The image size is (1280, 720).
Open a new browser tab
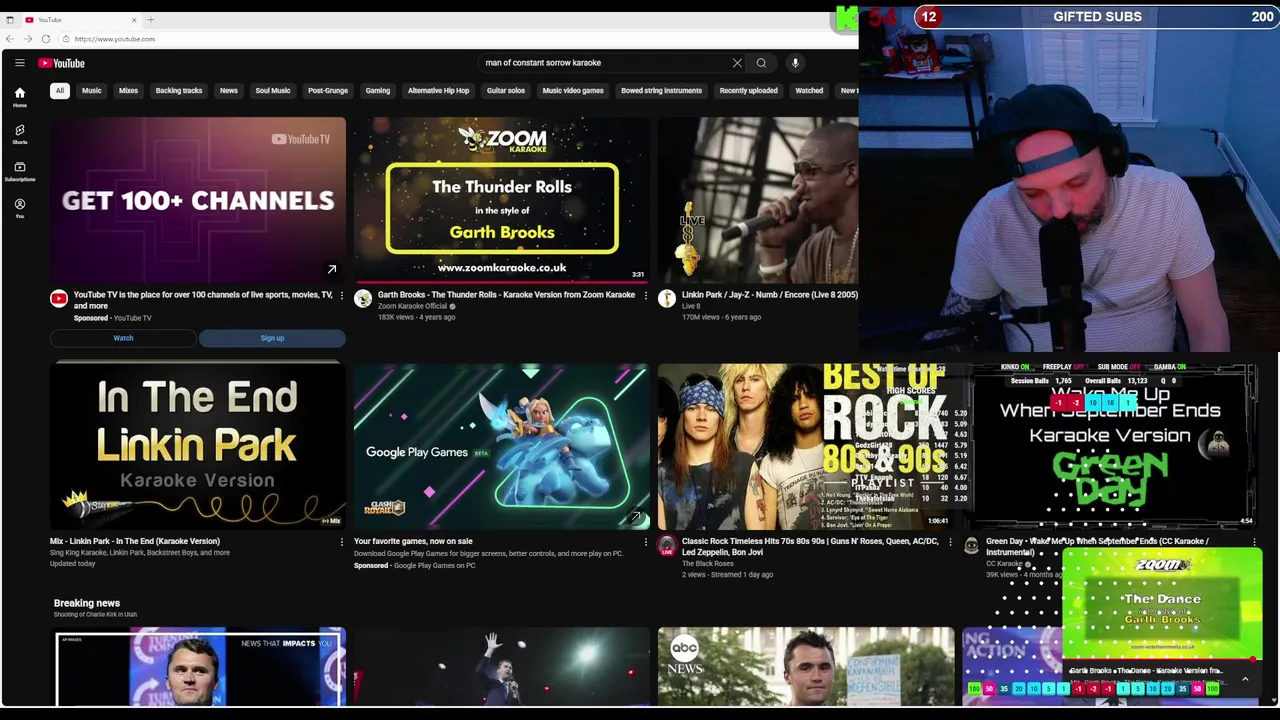pyautogui.click(x=151, y=20)
